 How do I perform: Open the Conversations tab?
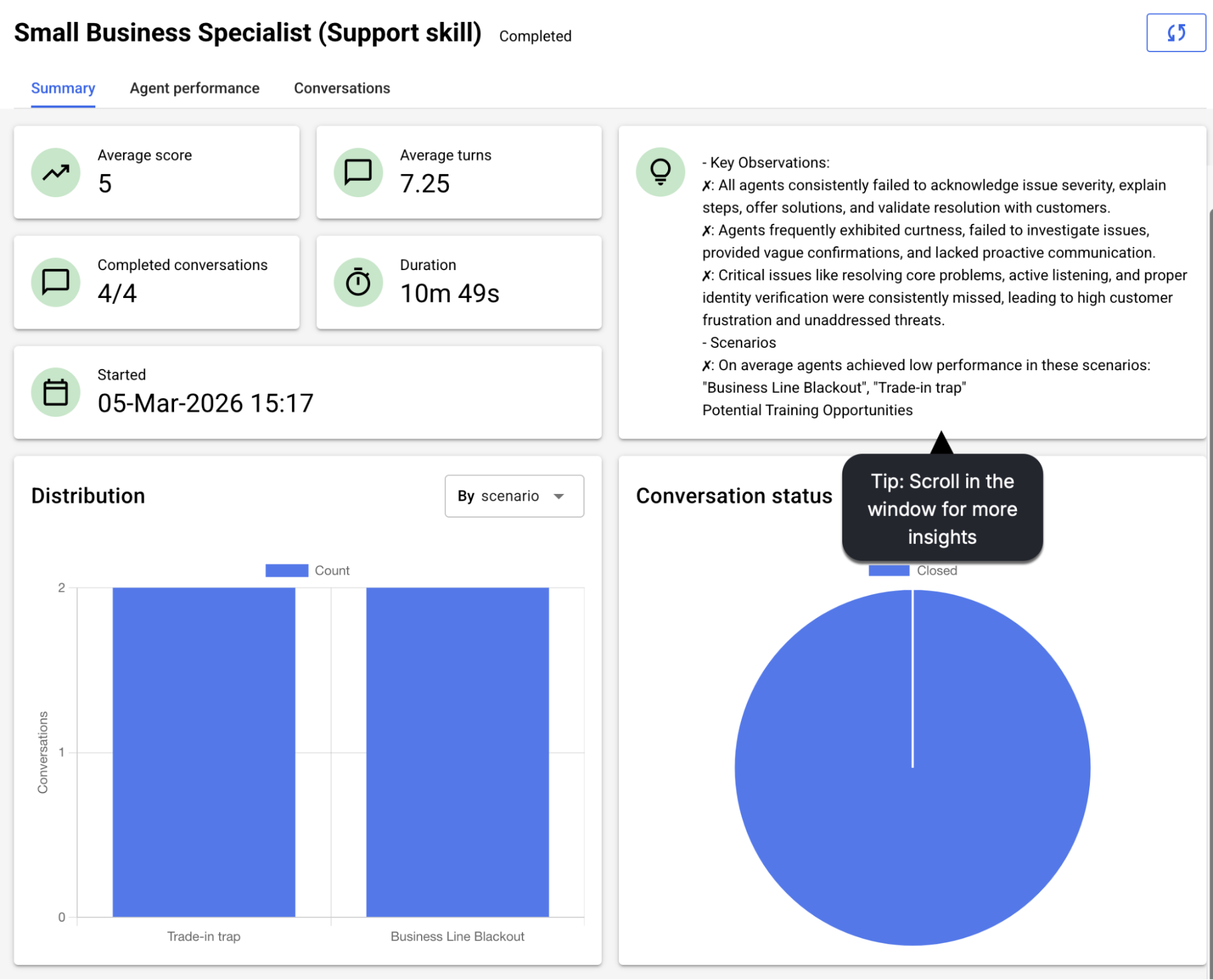pyautogui.click(x=342, y=88)
